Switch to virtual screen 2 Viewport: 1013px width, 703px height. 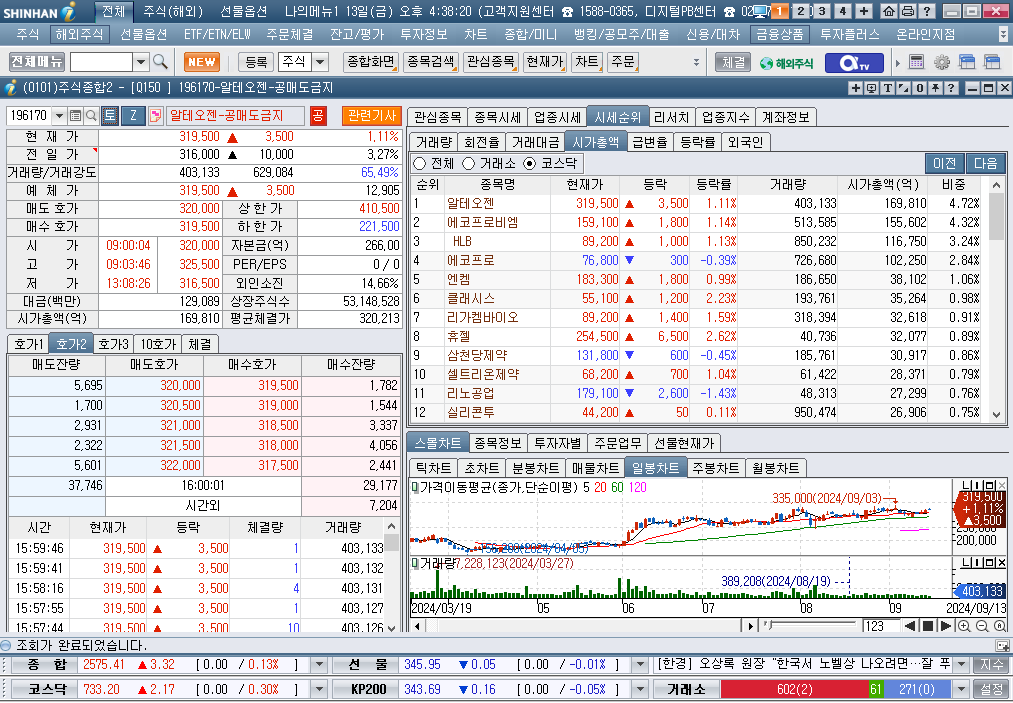pyautogui.click(x=801, y=11)
